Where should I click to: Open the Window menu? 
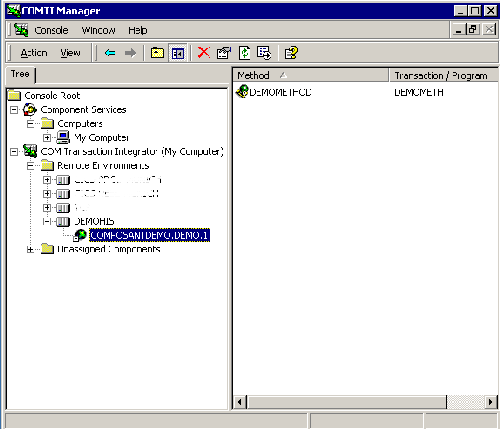click(x=99, y=30)
